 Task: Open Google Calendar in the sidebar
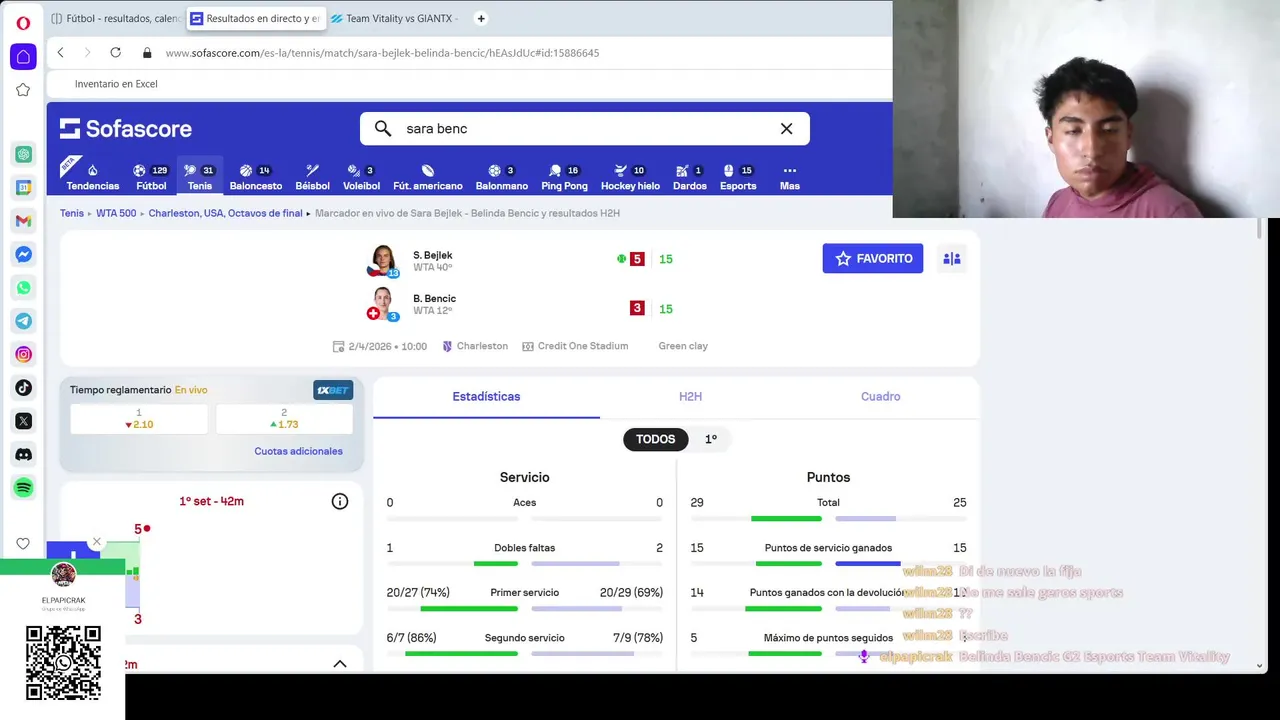[x=23, y=187]
